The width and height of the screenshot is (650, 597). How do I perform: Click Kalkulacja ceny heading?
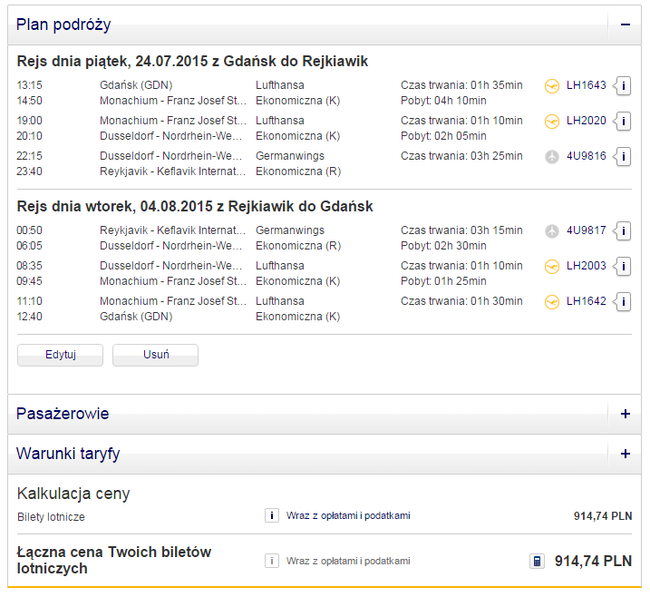73,494
